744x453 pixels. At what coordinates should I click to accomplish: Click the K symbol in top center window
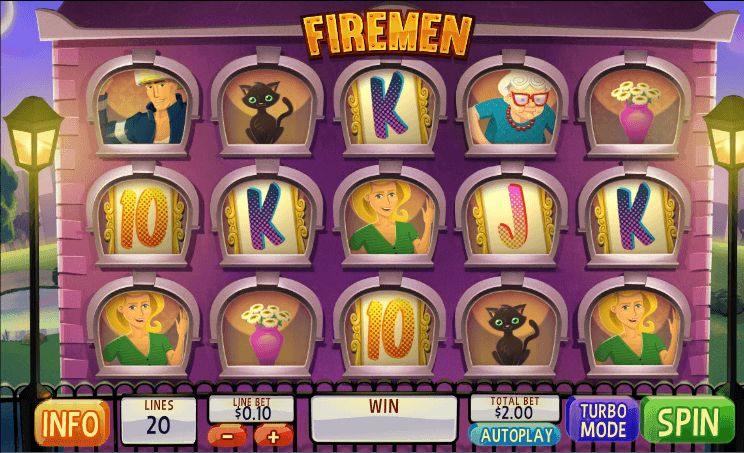point(389,108)
